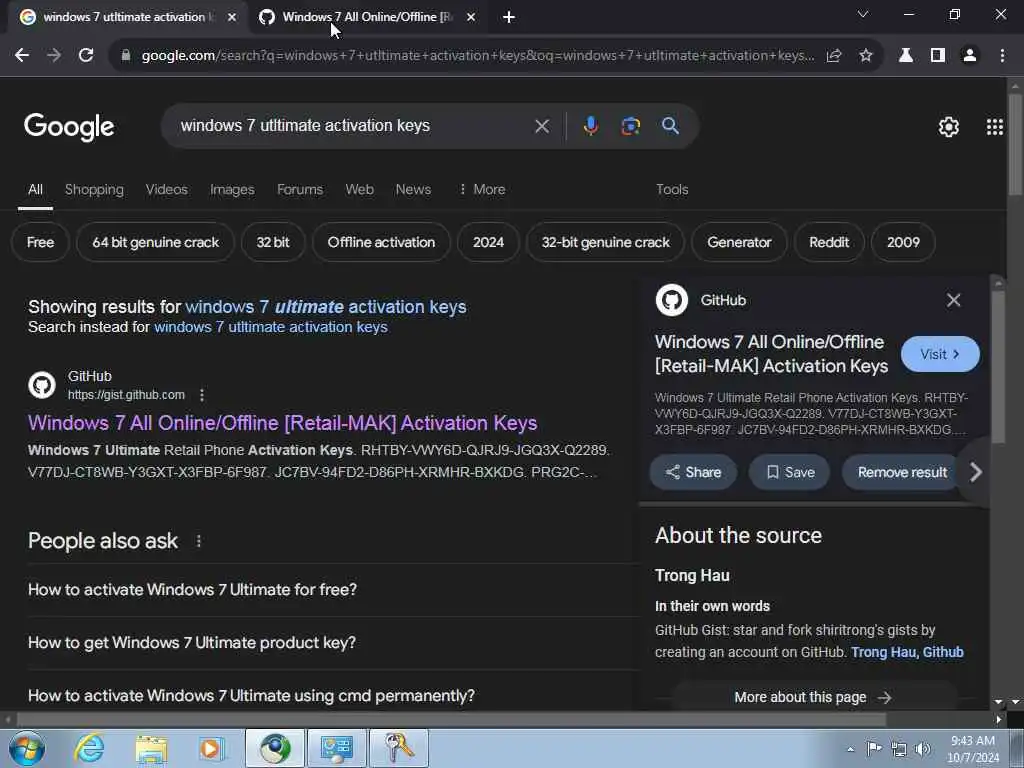The width and height of the screenshot is (1024, 768).
Task: Select the Videos search tab
Action: pos(167,189)
